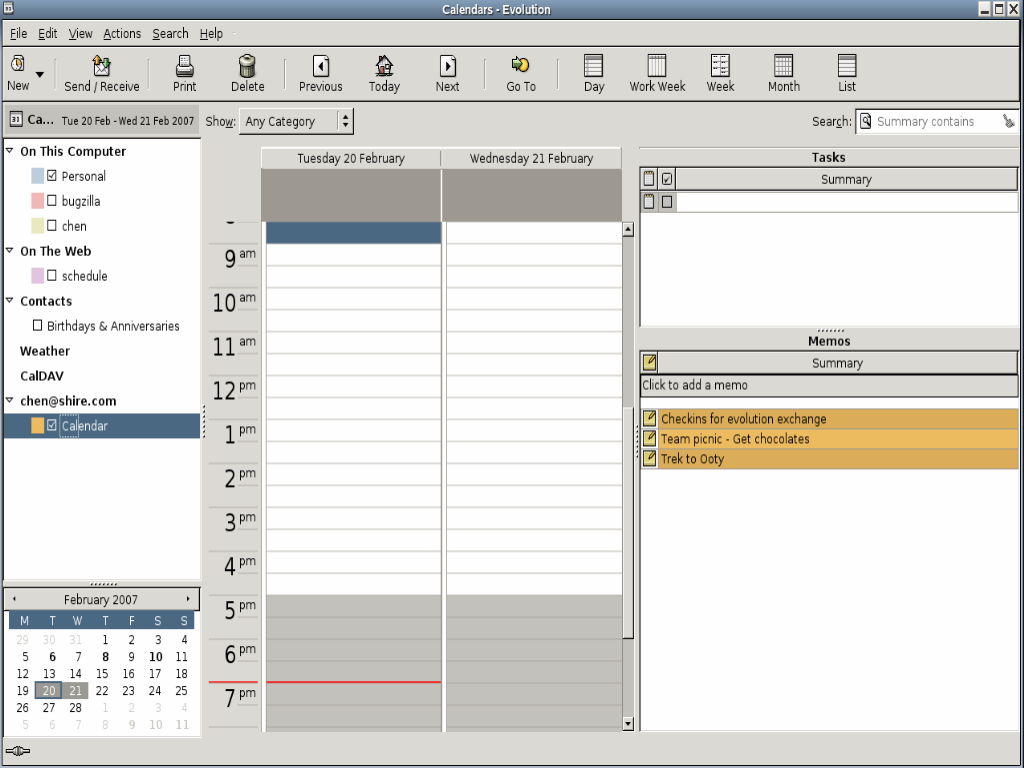Jump to Today in the calendar
The width and height of the screenshot is (1024, 768).
[384, 66]
